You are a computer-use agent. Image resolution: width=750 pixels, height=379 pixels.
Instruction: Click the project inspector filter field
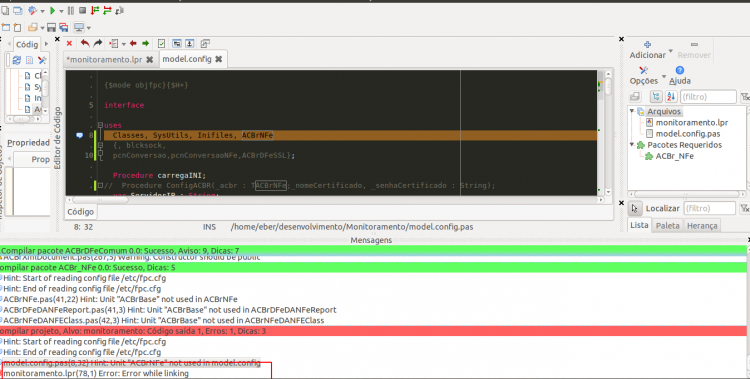pyautogui.click(x=708, y=97)
